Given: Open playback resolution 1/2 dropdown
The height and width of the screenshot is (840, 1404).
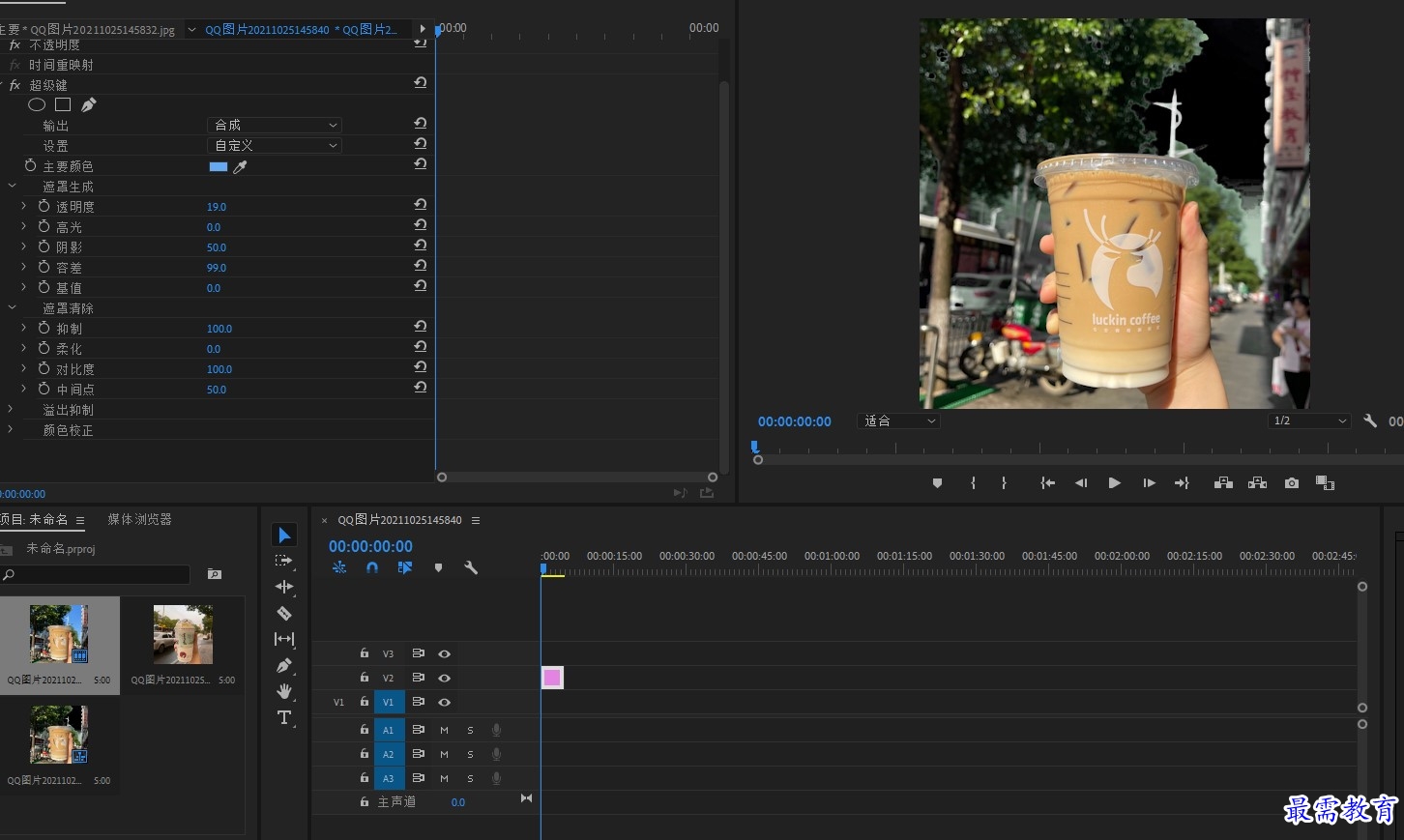Looking at the screenshot, I should pos(1309,420).
